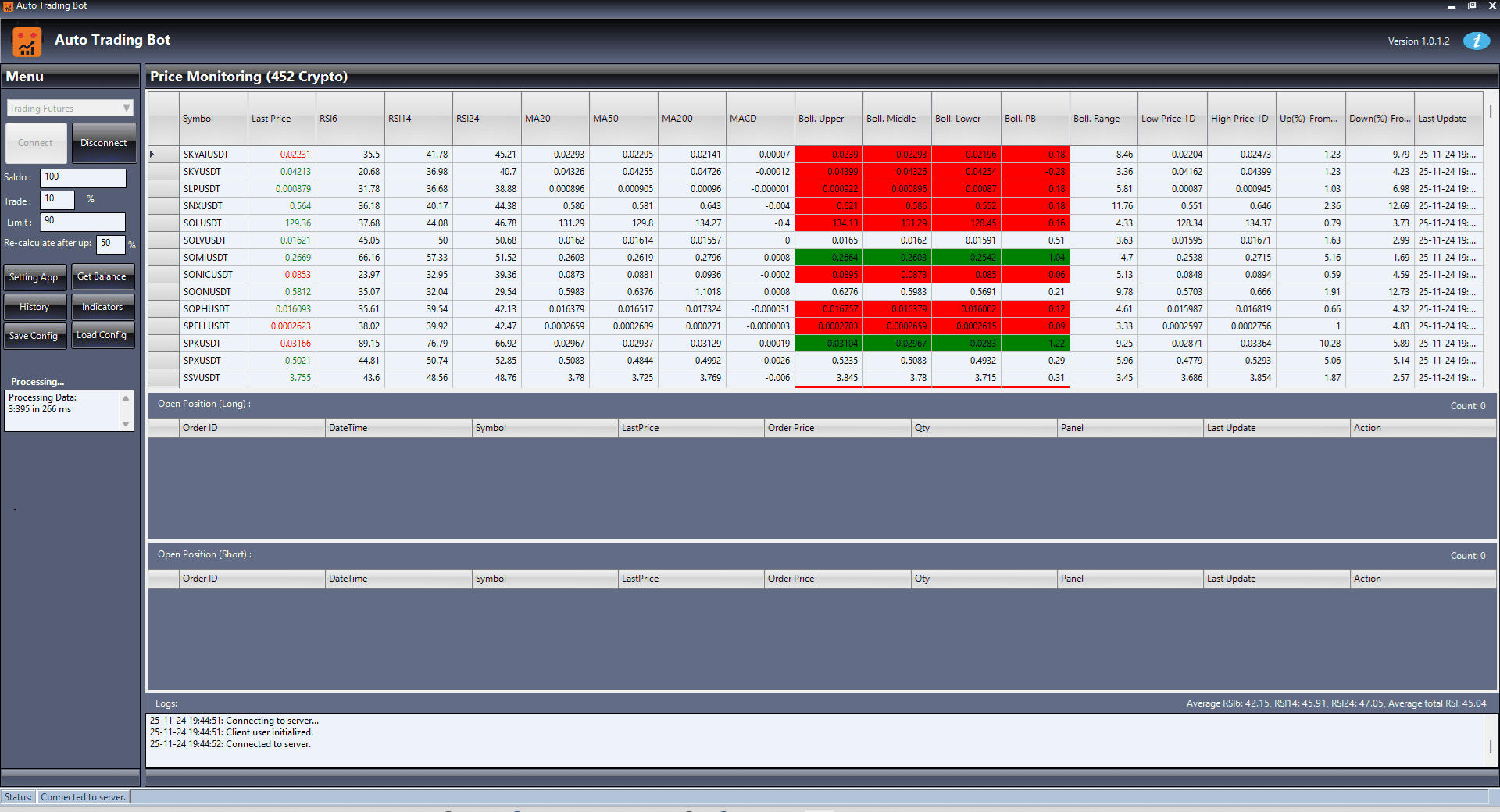Click the row selector arrow for SKYAIUSDT
Viewport: 1500px width, 812px height.
click(x=152, y=155)
